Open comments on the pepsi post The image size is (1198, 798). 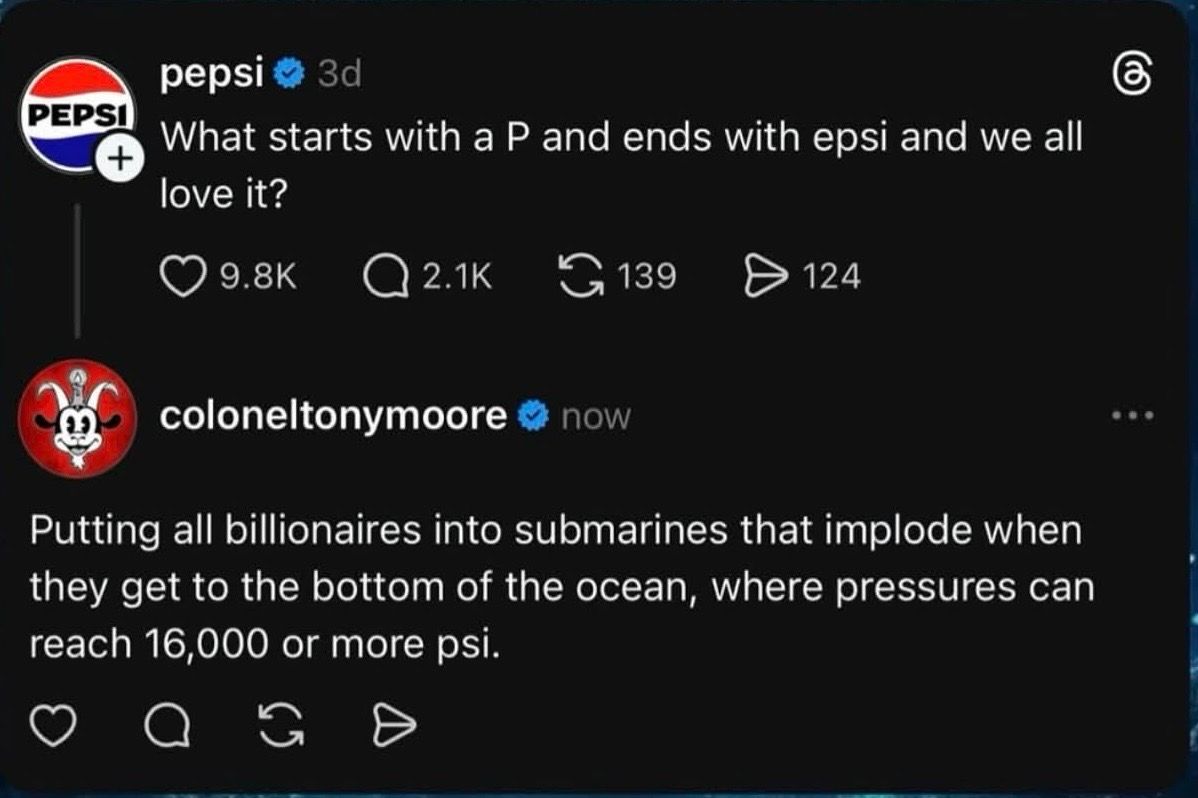(x=386, y=276)
